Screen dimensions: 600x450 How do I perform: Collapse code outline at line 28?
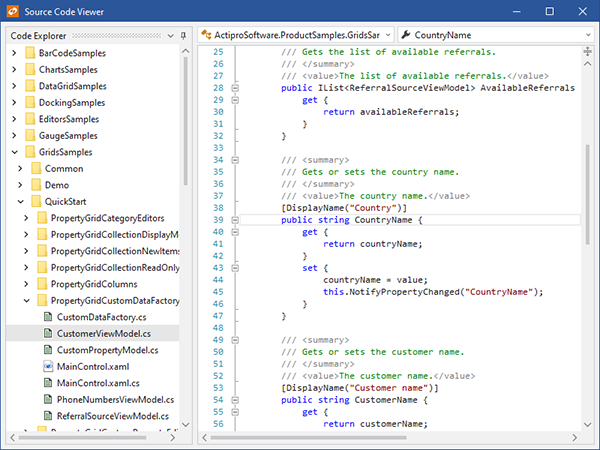235,88
